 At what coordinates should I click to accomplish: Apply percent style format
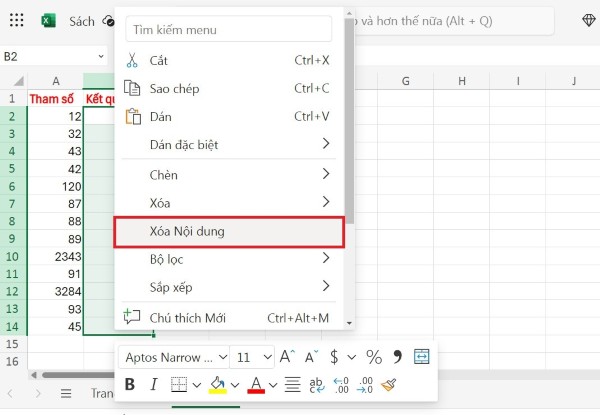pos(374,357)
